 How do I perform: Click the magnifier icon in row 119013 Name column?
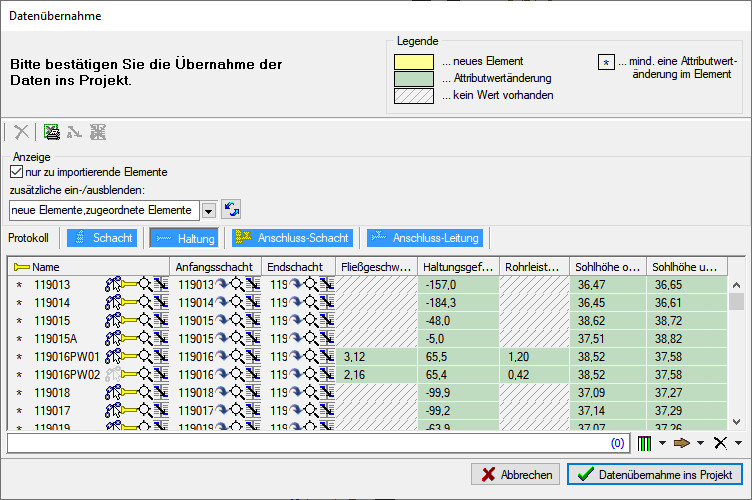point(146,285)
